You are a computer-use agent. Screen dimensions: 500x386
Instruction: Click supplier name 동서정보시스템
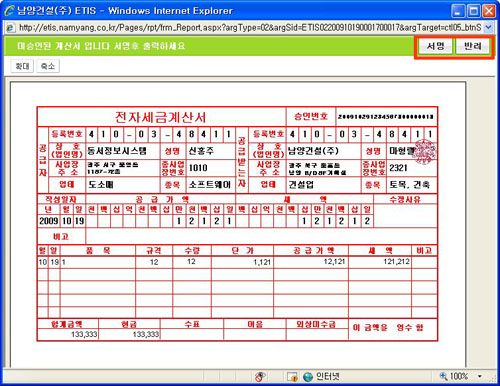point(117,151)
